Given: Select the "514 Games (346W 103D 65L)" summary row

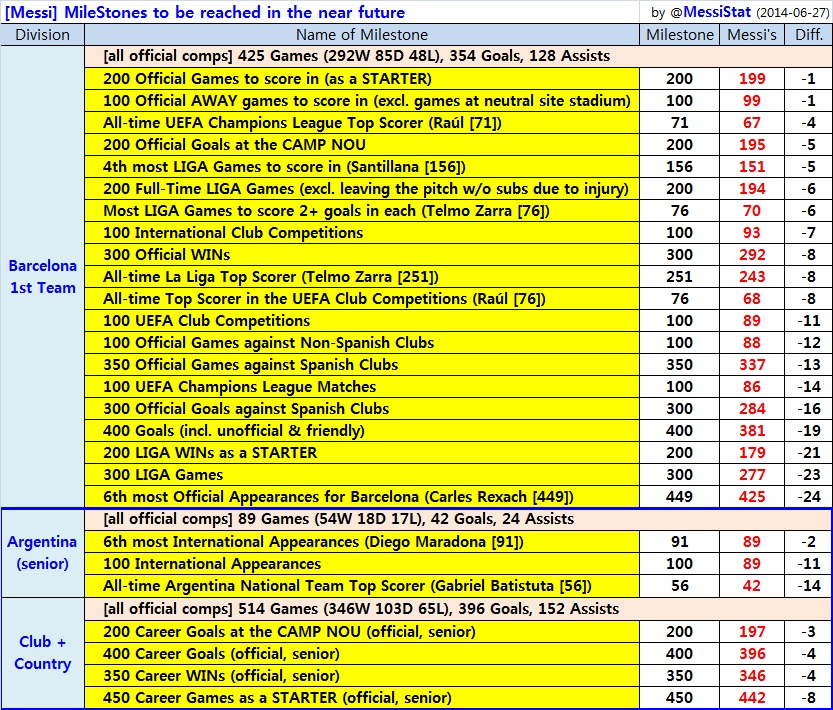Looking at the screenshot, I should point(458,608).
